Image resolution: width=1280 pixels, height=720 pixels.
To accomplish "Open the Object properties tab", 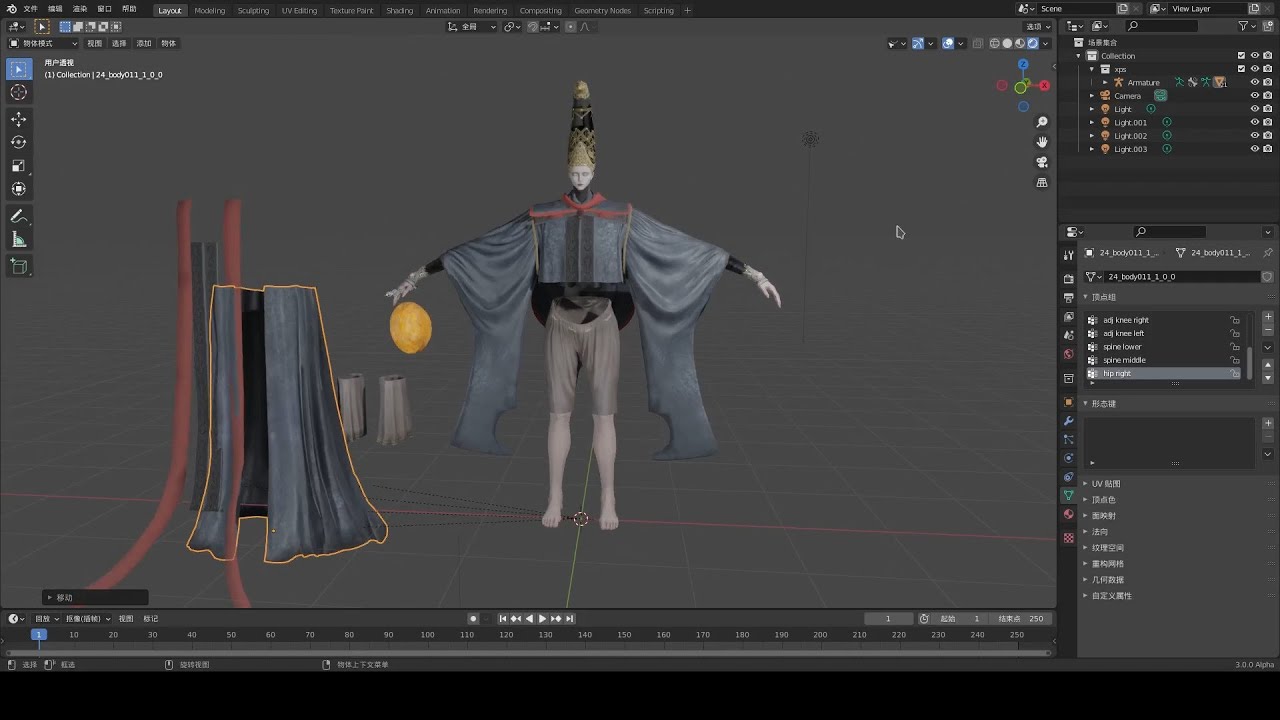I will point(1068,402).
